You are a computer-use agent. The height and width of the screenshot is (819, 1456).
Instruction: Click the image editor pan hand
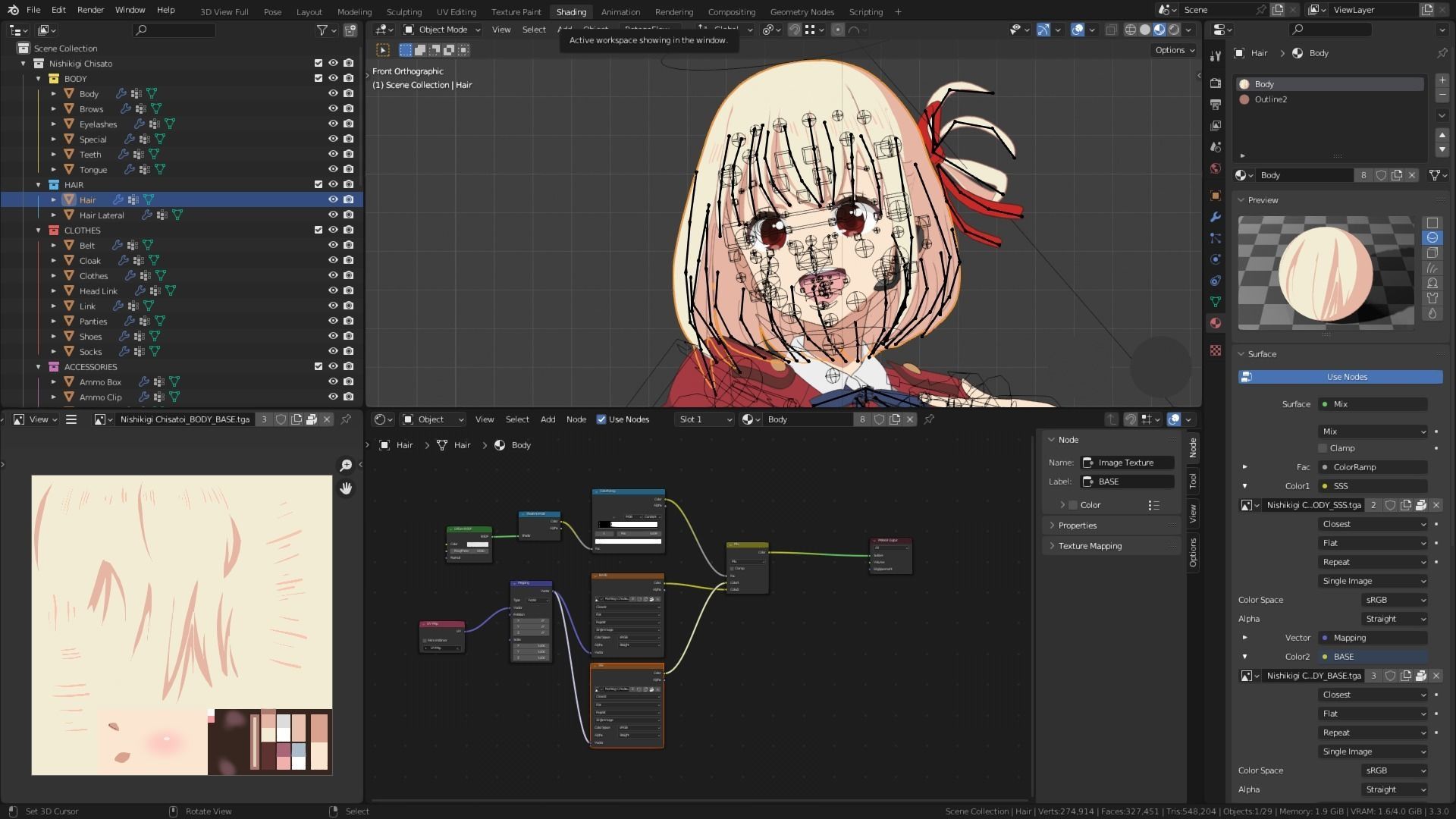point(346,488)
